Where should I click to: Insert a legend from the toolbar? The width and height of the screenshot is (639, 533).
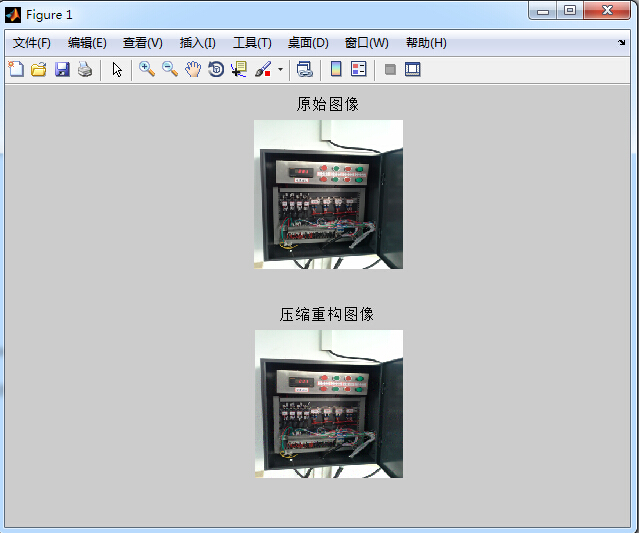(x=359, y=69)
